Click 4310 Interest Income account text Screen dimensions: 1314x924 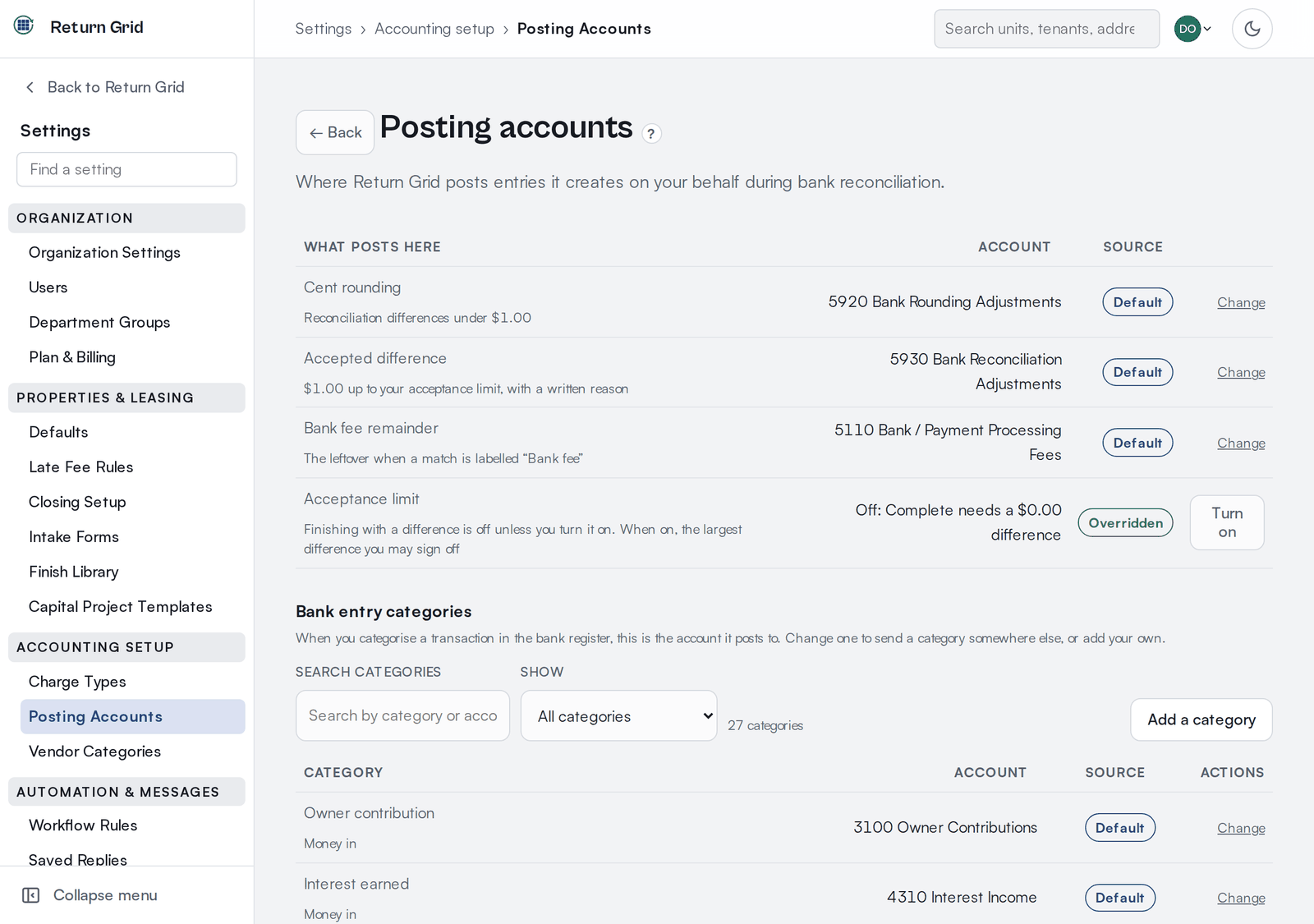coord(962,897)
